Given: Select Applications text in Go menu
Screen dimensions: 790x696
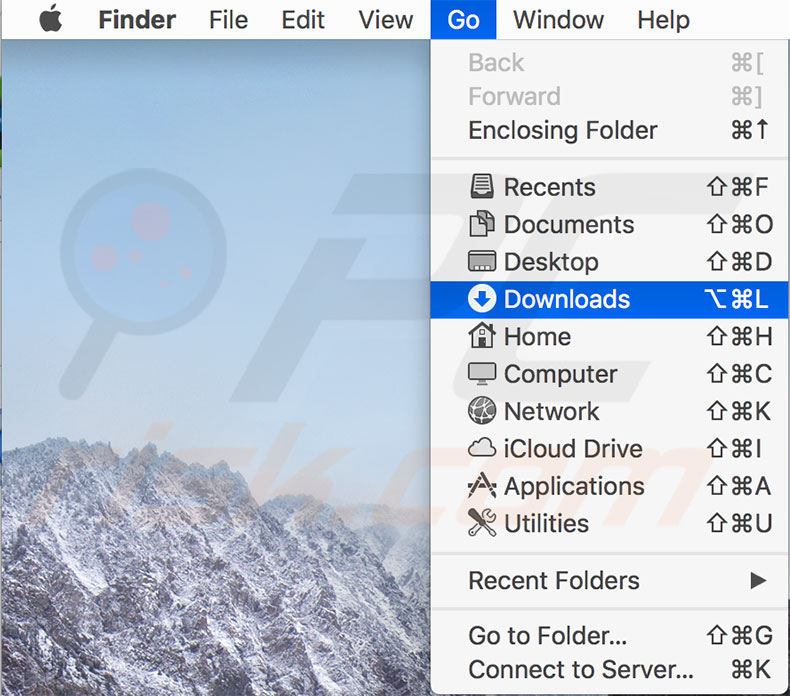Looking at the screenshot, I should click(574, 487).
